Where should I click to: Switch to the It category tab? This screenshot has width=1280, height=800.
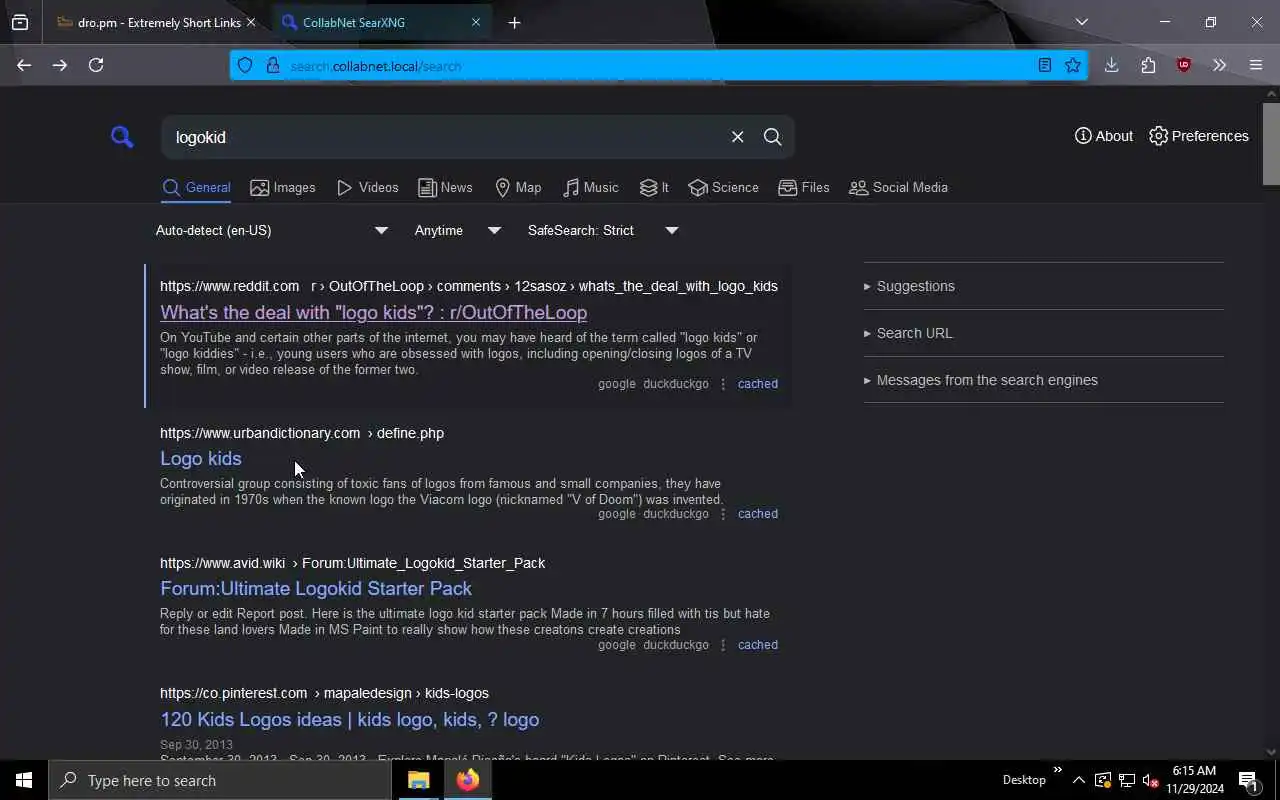[654, 188]
